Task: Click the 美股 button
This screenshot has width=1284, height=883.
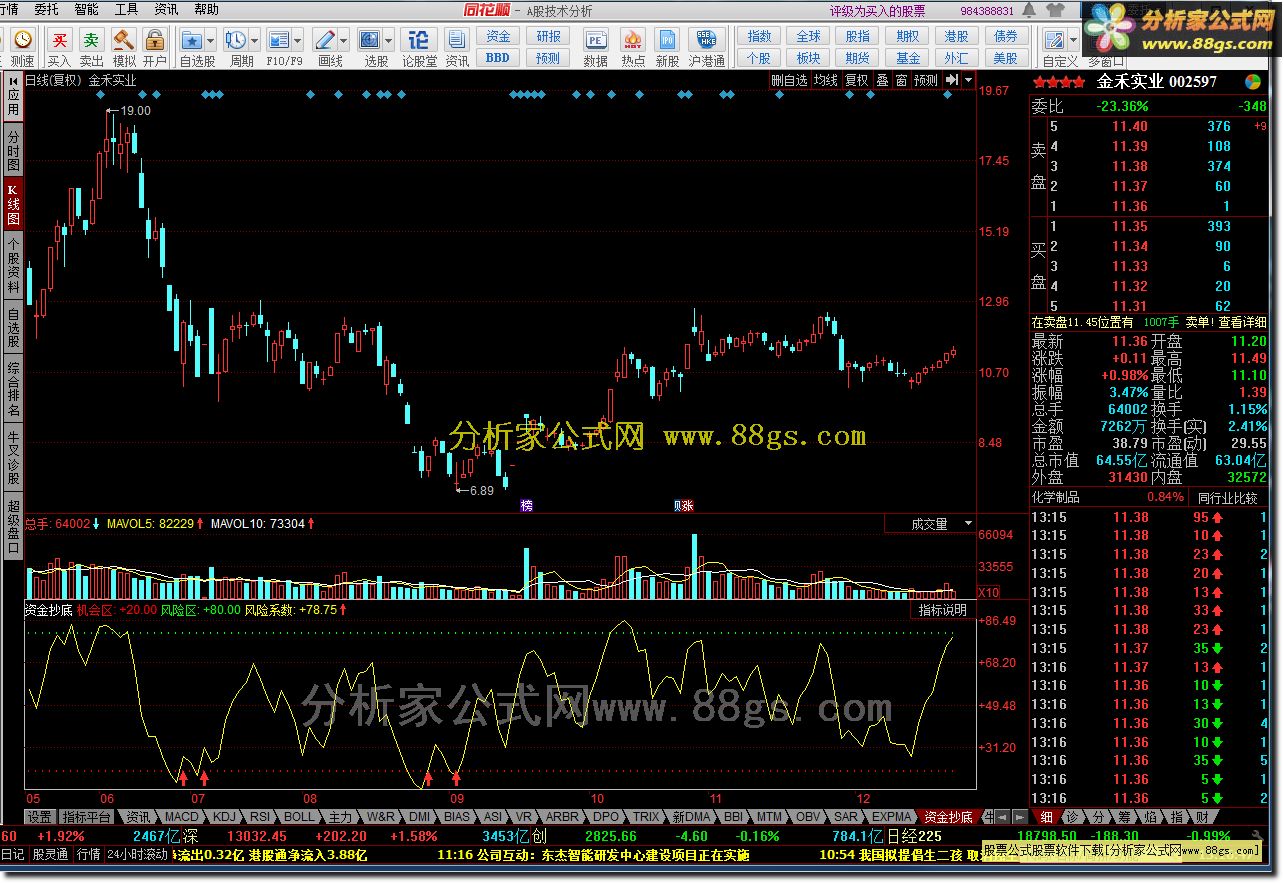Action: 1005,58
